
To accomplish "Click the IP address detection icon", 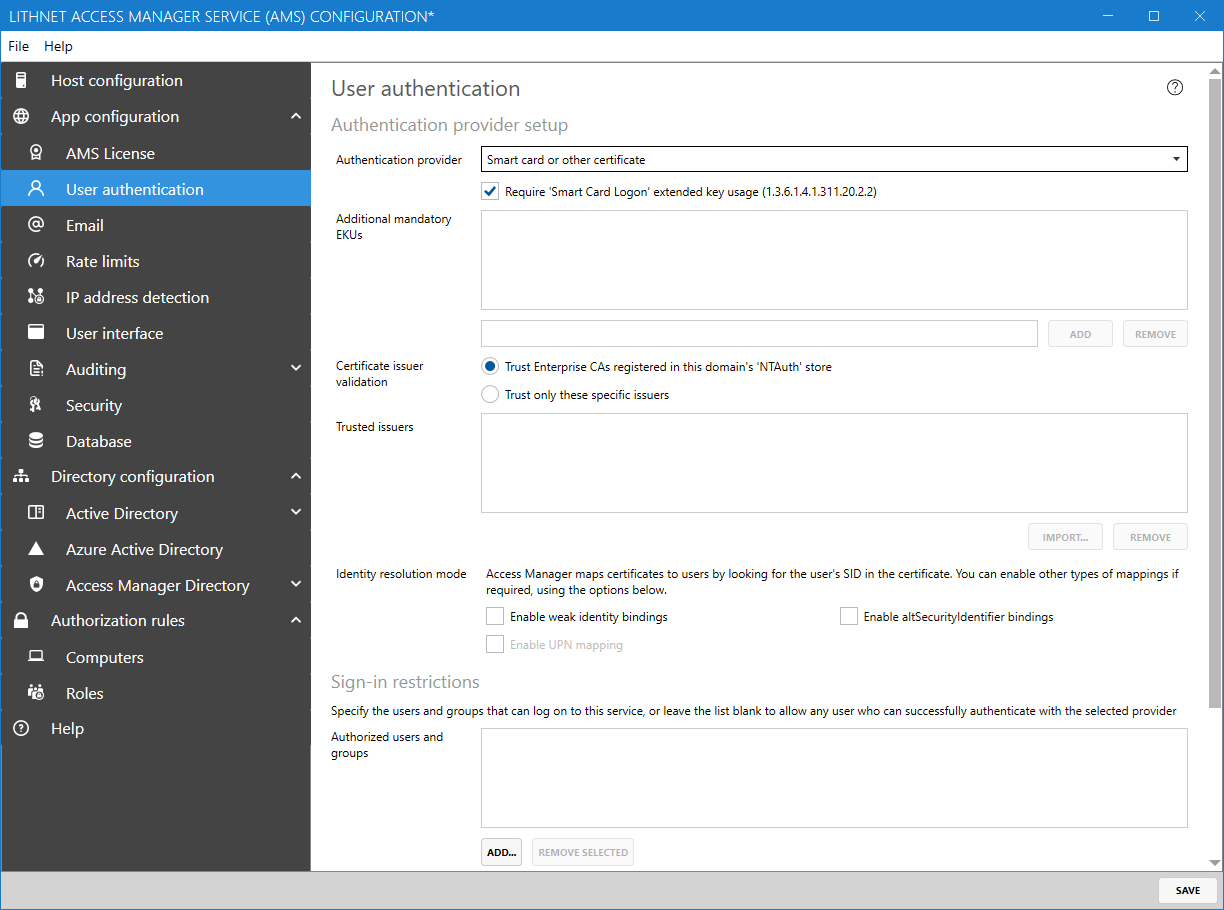I will point(36,297).
